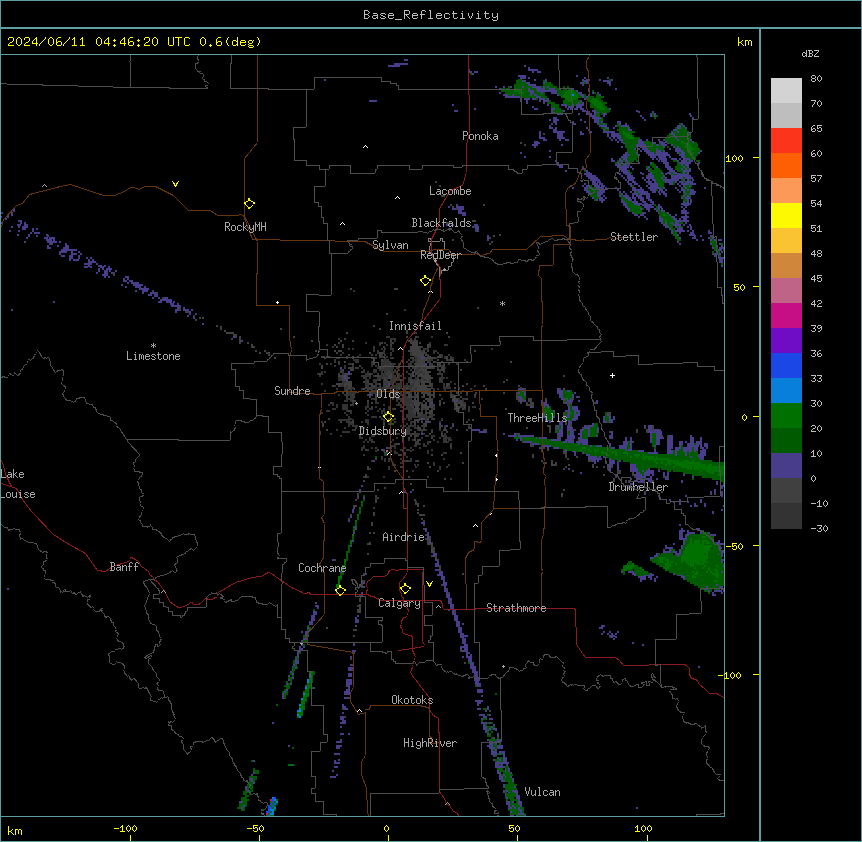Click the Drumheller town label
The width and height of the screenshot is (862, 842).
tap(638, 487)
